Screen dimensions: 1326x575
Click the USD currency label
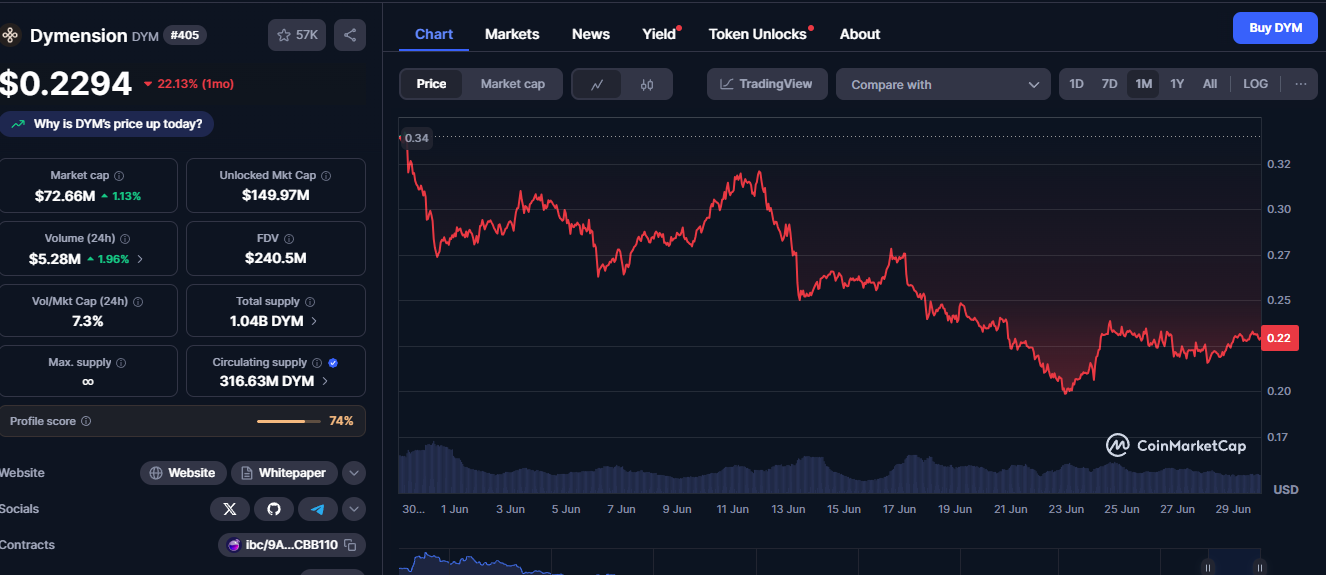[x=1286, y=489]
